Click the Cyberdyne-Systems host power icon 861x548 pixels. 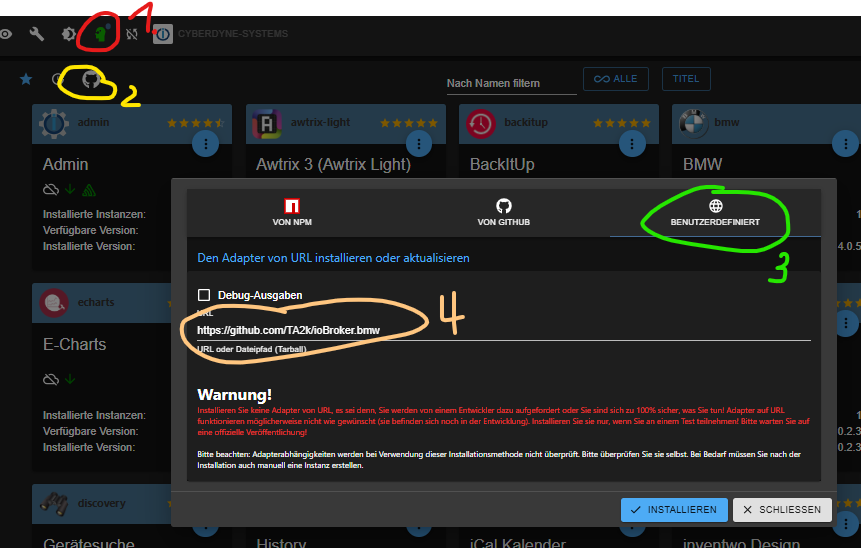(163, 34)
